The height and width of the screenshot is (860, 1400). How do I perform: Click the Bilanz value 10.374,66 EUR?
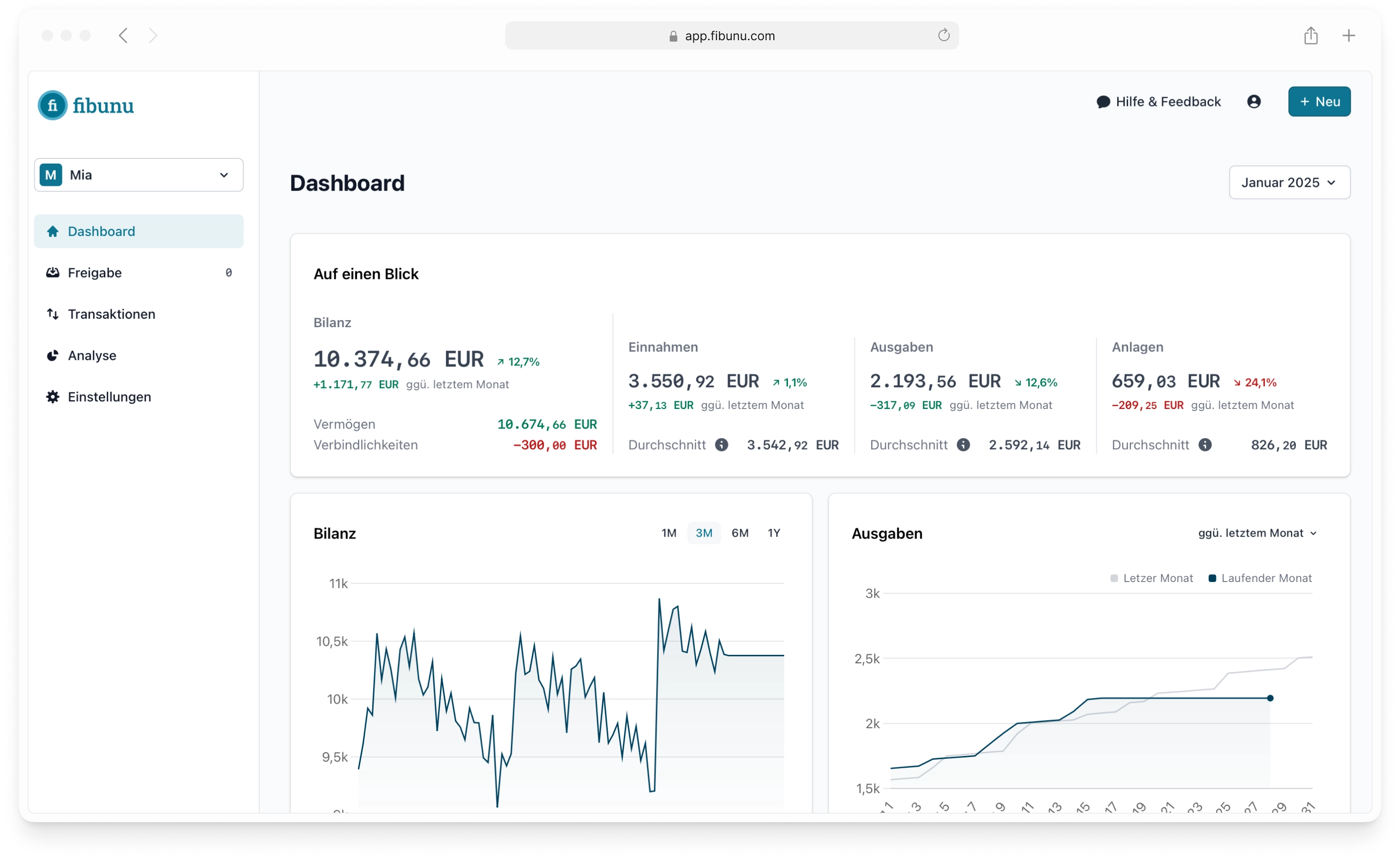click(x=399, y=359)
